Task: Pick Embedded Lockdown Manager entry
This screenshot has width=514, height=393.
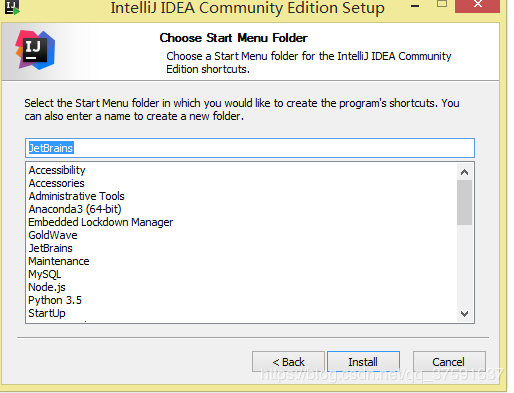Action: tap(101, 222)
